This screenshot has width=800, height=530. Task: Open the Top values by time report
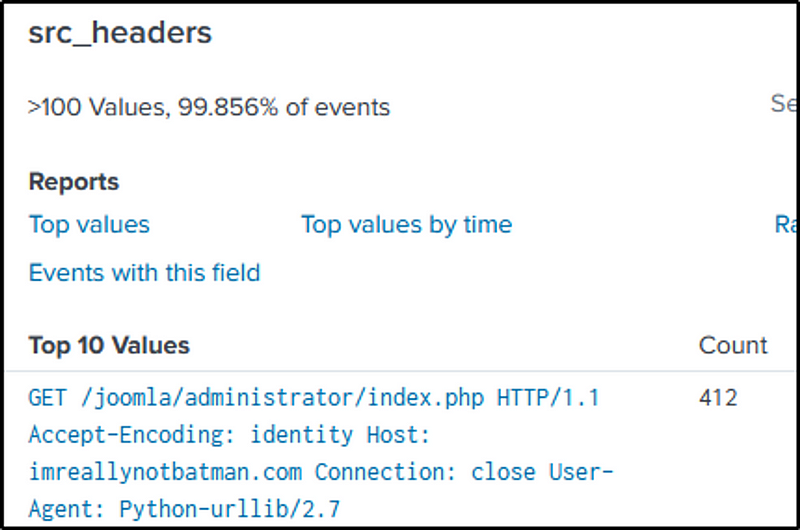(406, 225)
